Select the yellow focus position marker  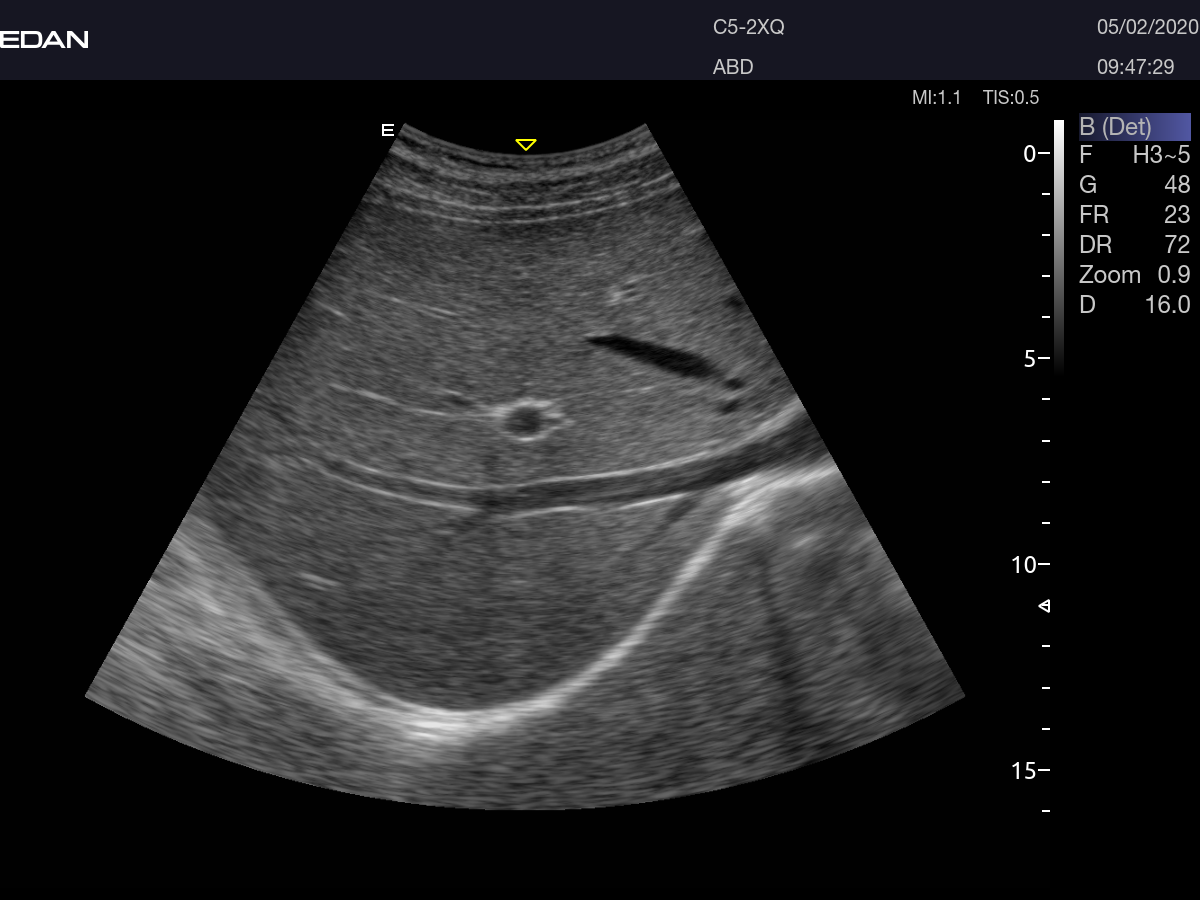click(x=524, y=143)
